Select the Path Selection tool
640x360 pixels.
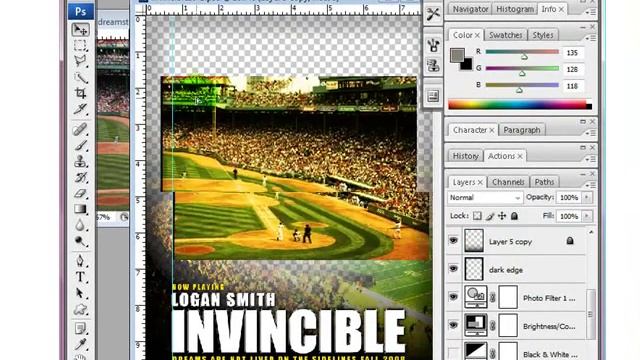[x=80, y=293]
